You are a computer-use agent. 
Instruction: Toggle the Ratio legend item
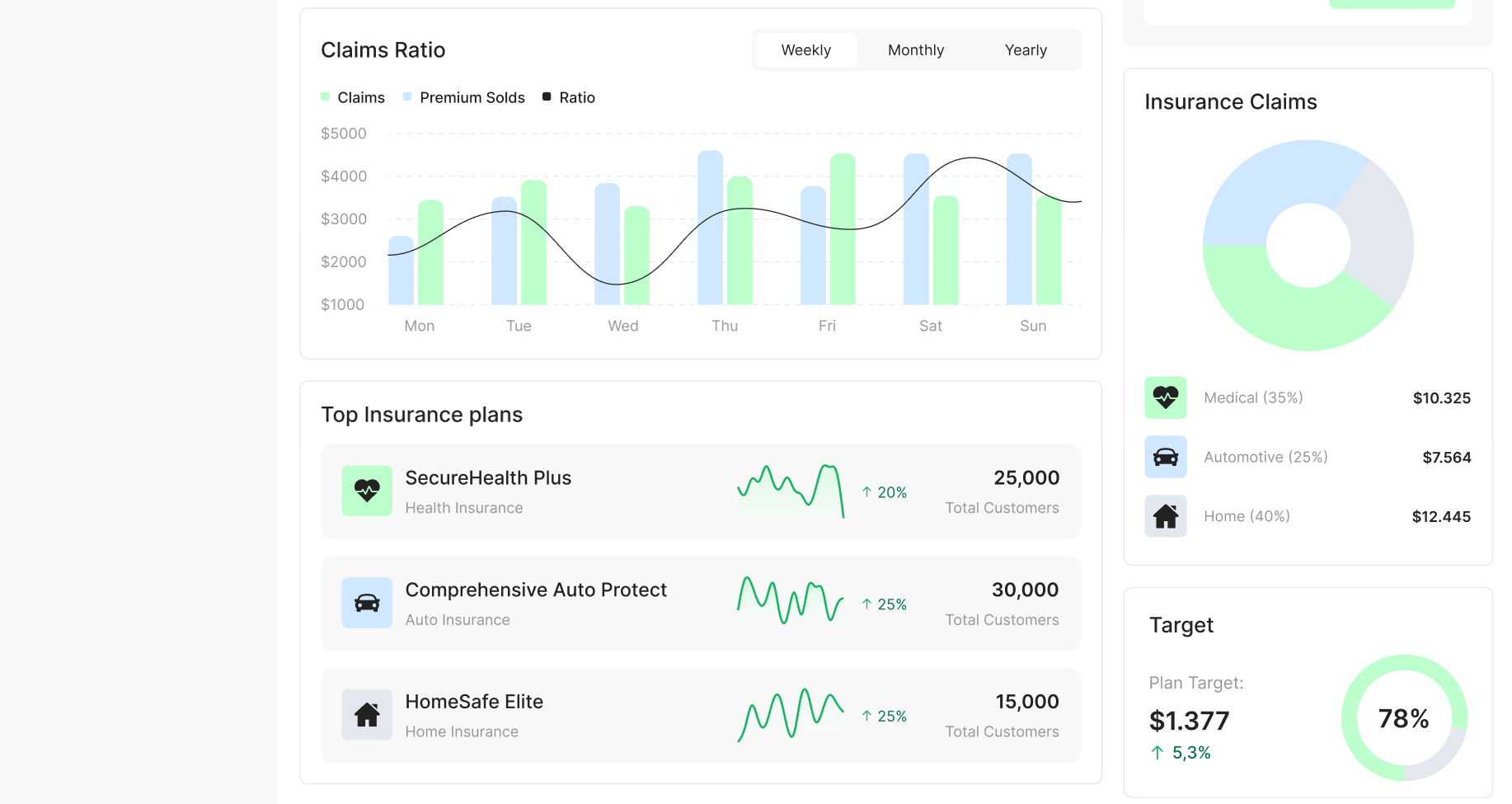pyautogui.click(x=568, y=96)
